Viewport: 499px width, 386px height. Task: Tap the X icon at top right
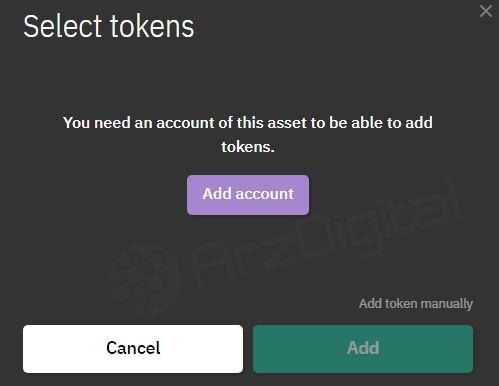click(486, 11)
